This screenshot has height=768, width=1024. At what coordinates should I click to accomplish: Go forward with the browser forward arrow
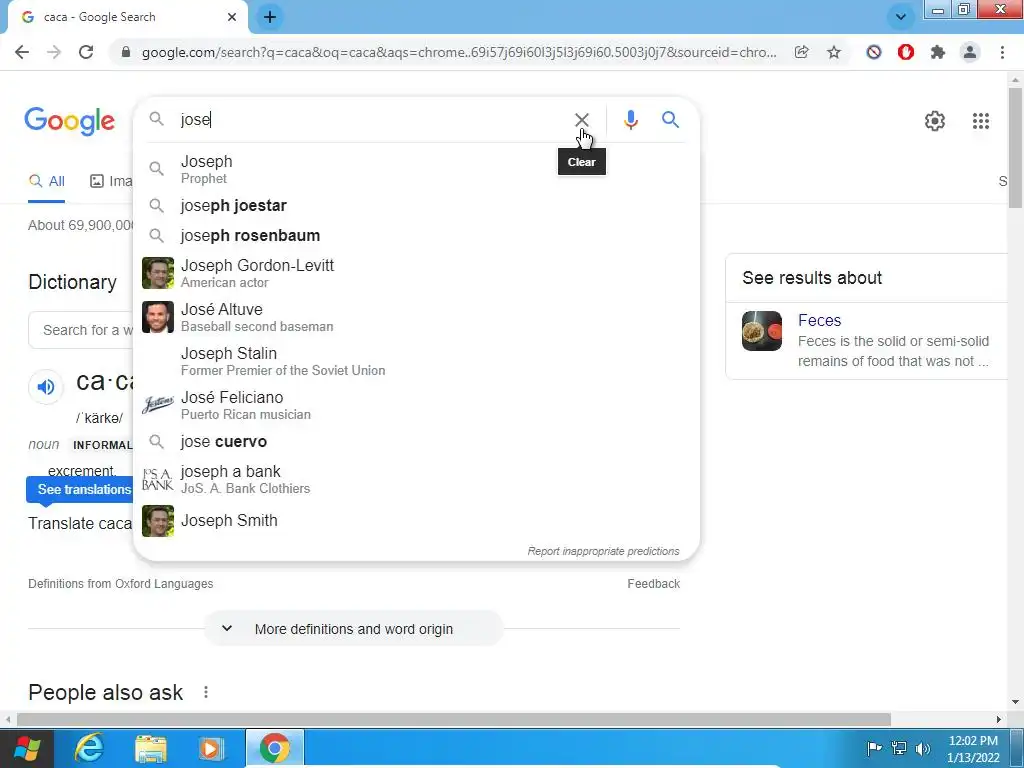(x=54, y=52)
